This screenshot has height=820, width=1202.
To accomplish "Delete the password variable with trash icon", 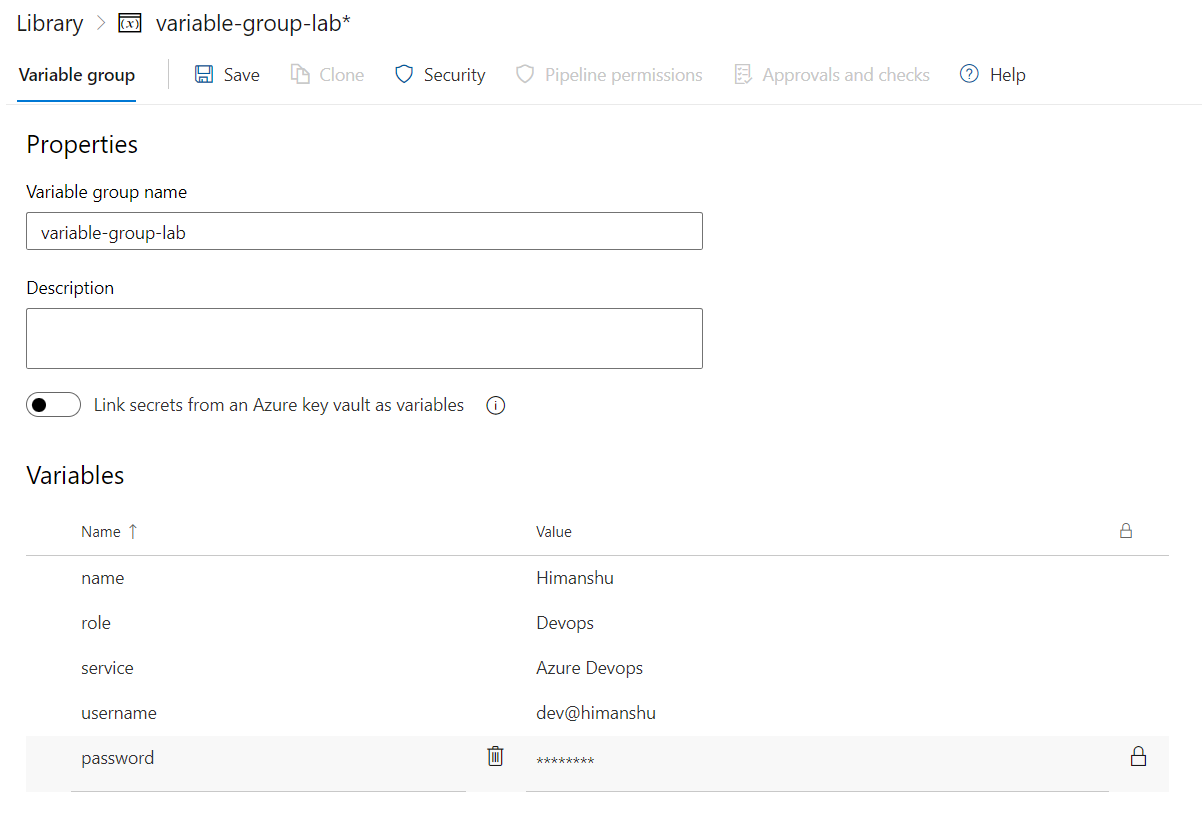I will click(495, 757).
